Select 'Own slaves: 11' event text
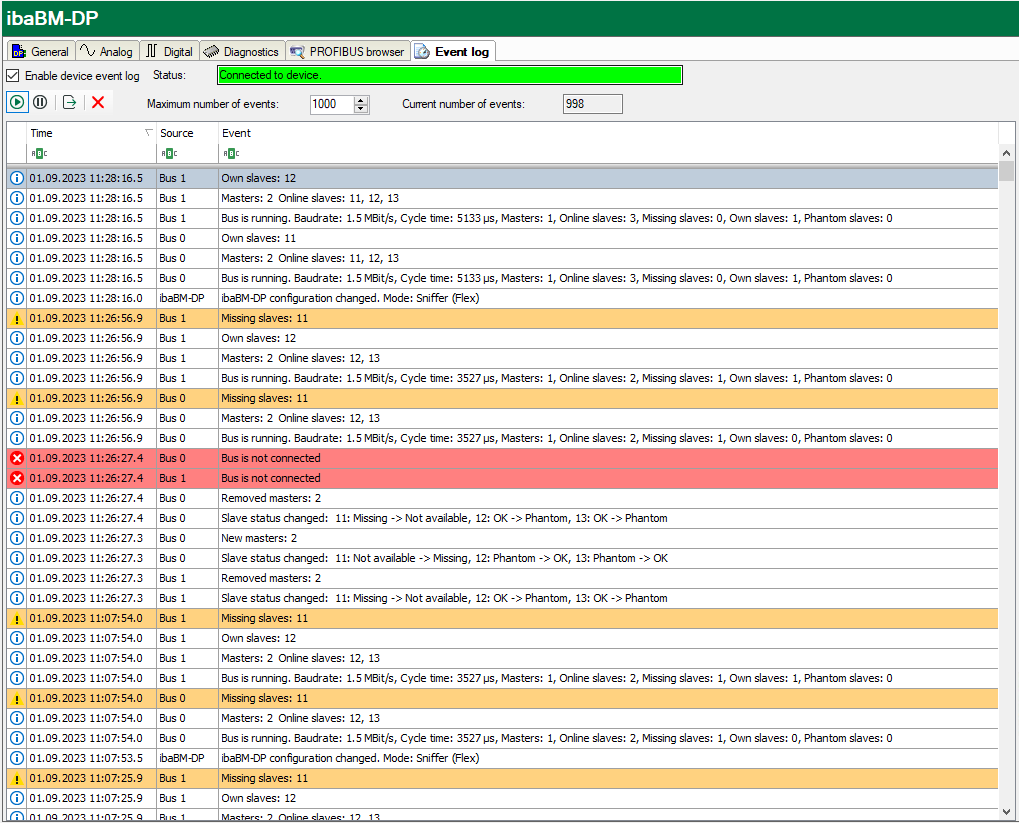Screen dimensions: 1019x823 point(258,239)
